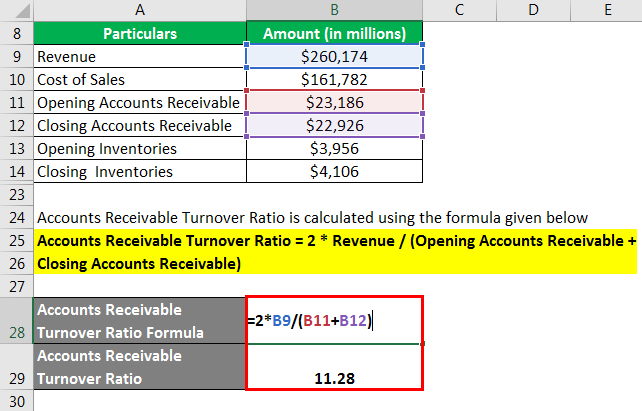The height and width of the screenshot is (411, 642).
Task: Select row 11 header
Action: (17, 102)
